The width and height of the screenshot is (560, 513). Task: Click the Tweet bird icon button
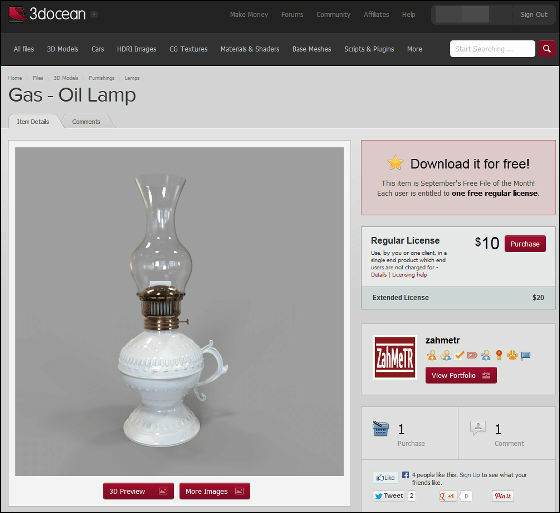389,496
